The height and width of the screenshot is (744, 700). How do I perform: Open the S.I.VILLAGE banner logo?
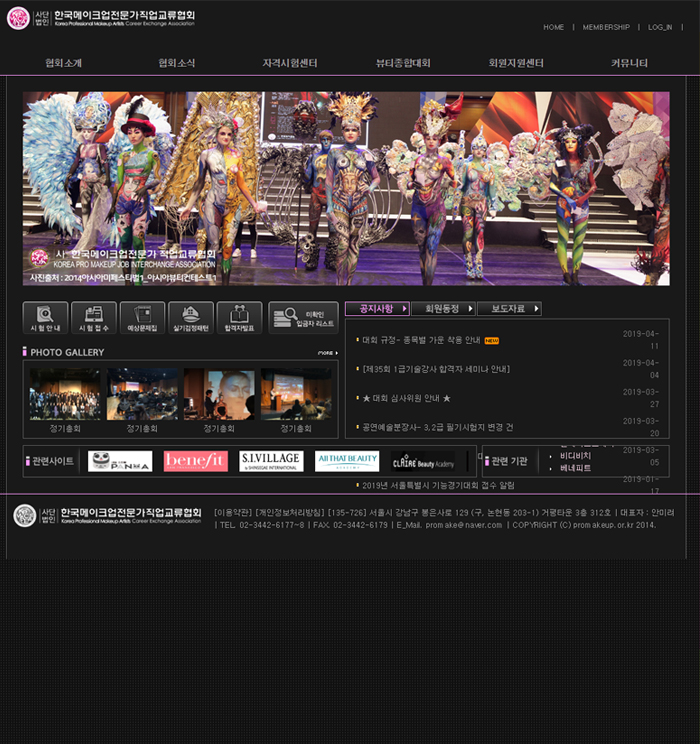271,461
